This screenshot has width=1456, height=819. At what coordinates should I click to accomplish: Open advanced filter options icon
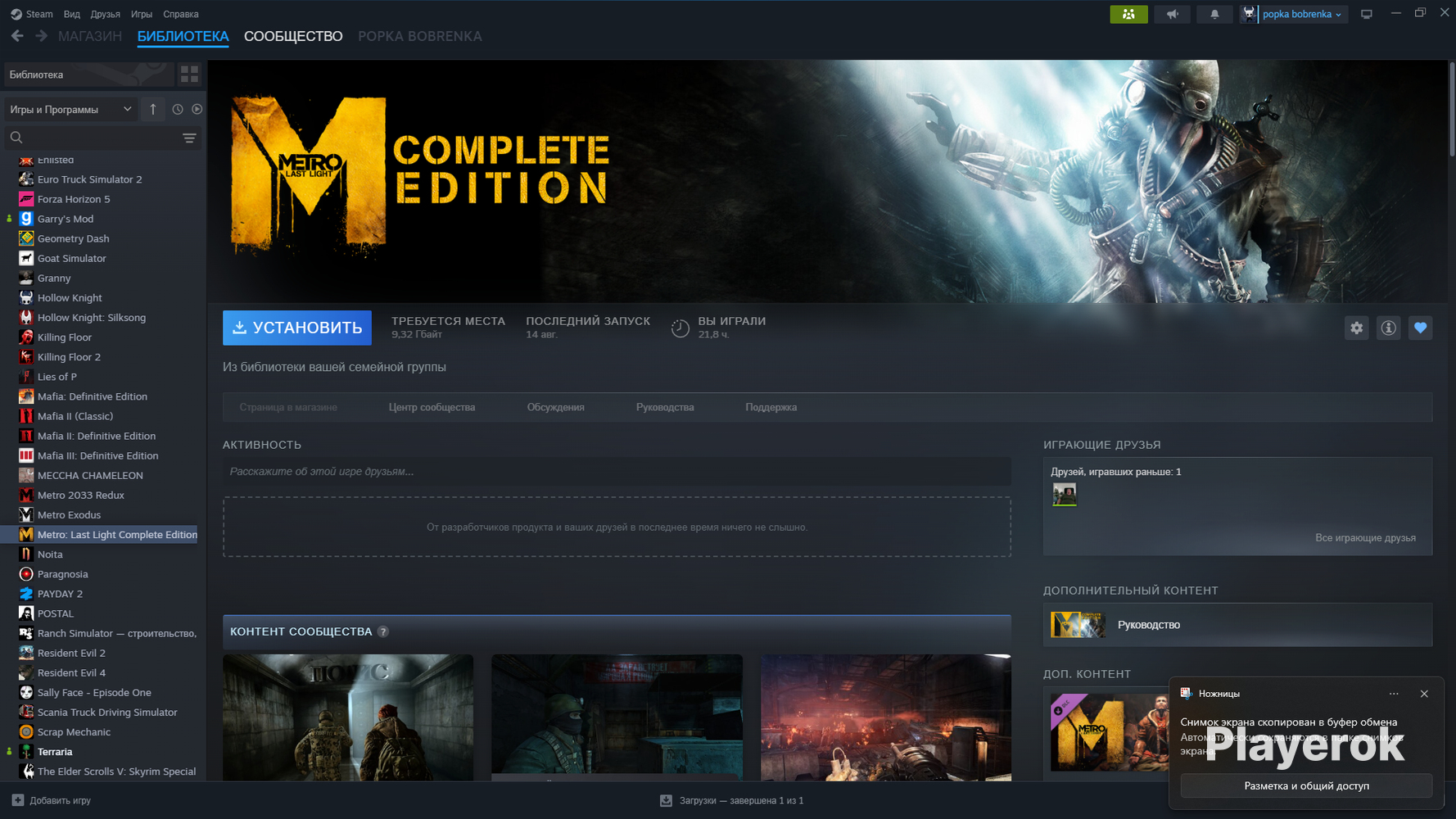(189, 138)
